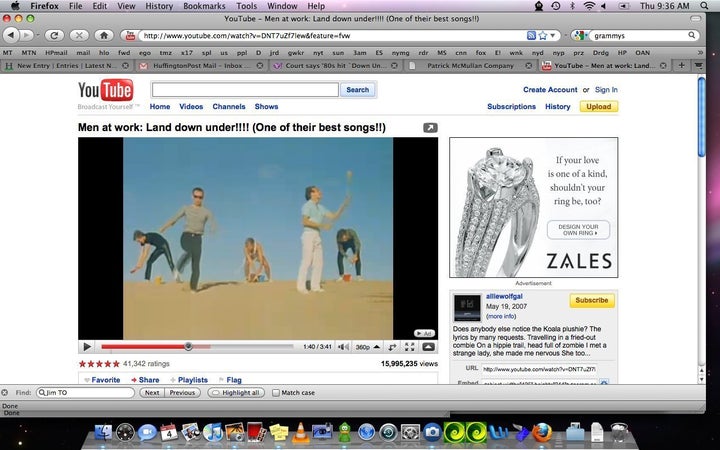Click the uploader avatar thumbnail

coord(467,308)
